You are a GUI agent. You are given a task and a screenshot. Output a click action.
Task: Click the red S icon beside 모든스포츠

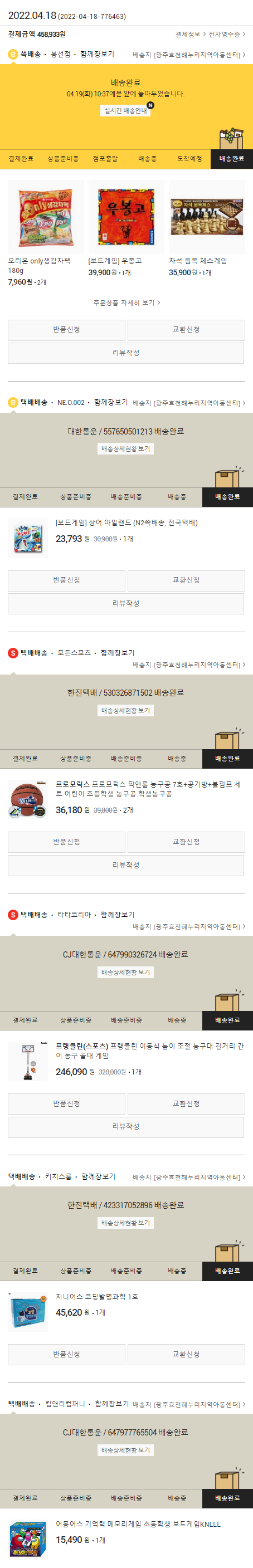13,652
